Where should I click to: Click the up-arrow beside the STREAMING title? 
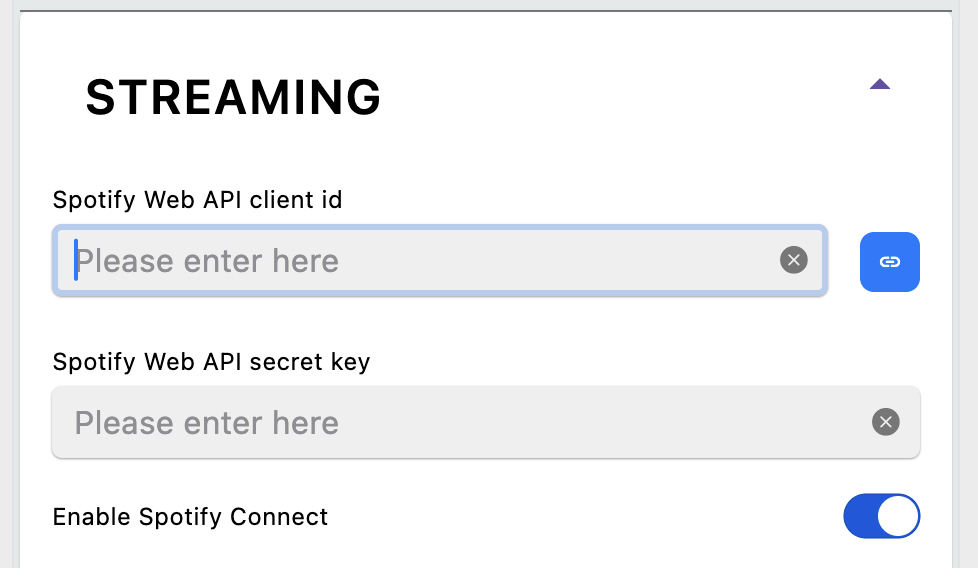[880, 85]
